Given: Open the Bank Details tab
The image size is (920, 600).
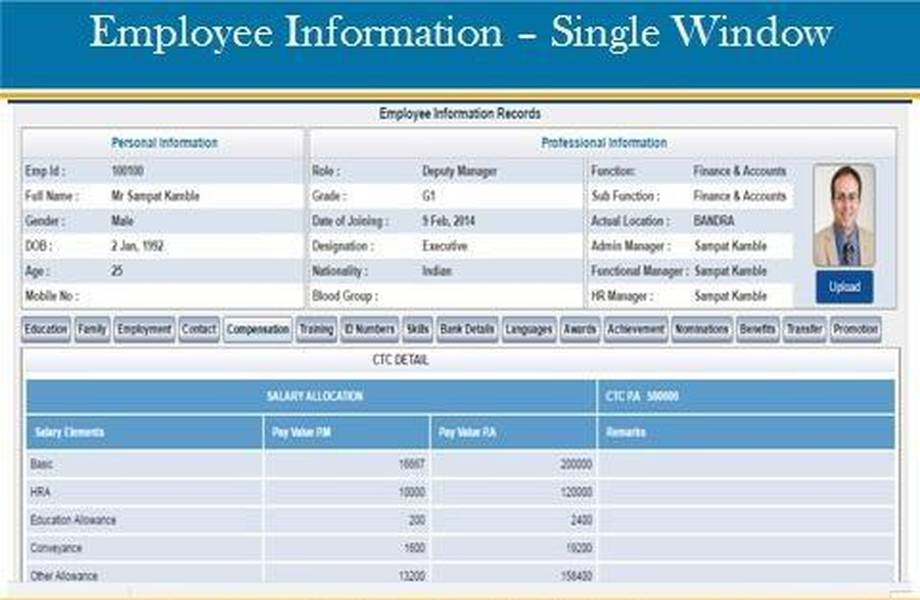Looking at the screenshot, I should coord(467,329).
